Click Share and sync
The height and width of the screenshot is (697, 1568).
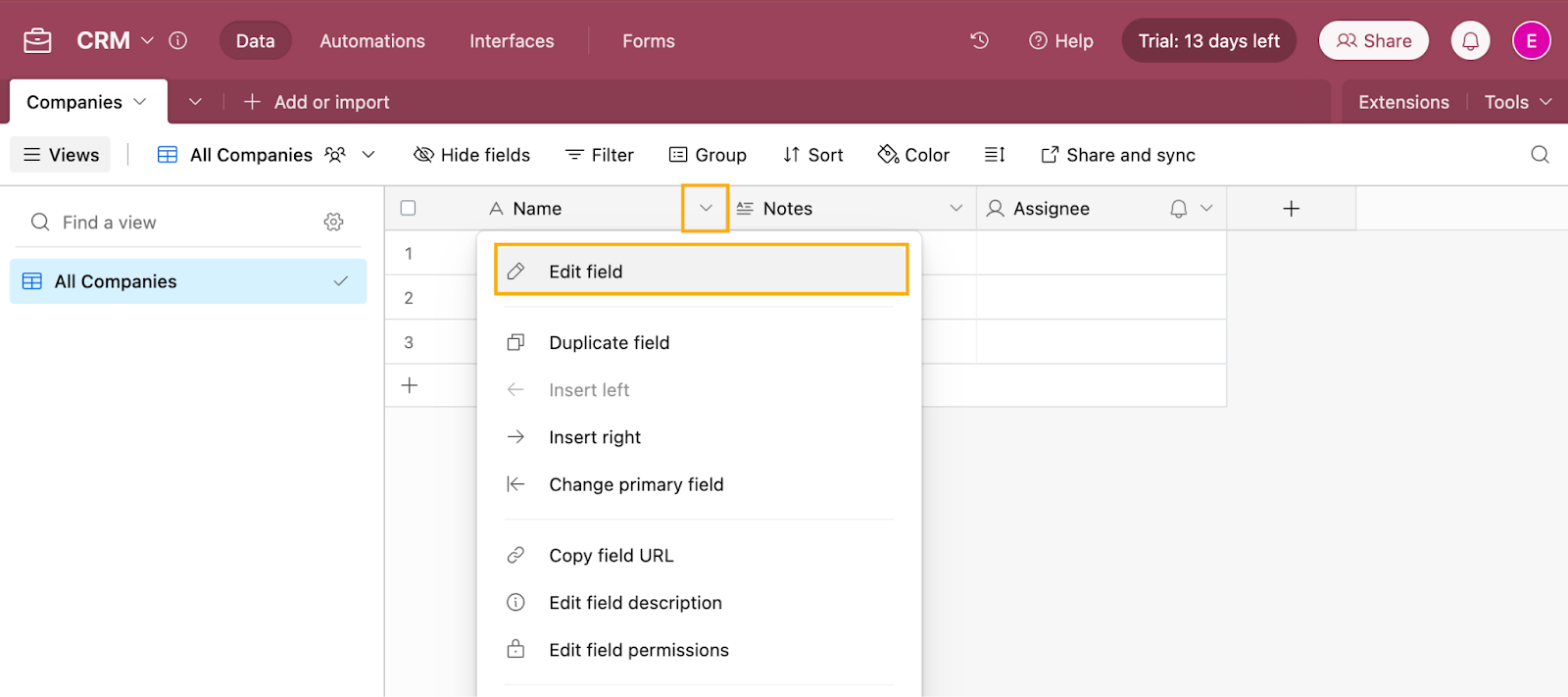coord(1118,155)
